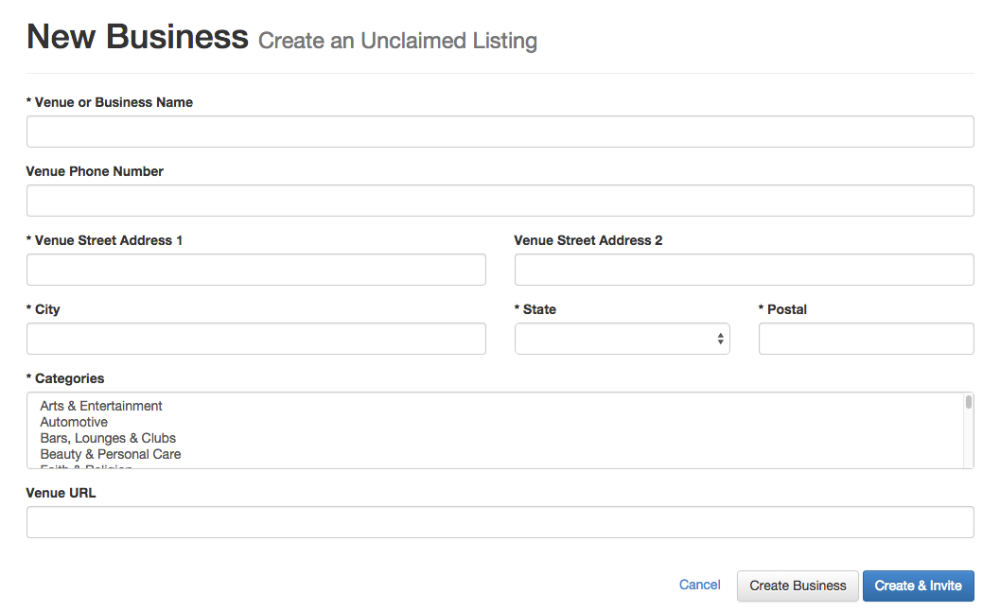Focus the Venue Phone Number input
Screen dimensions: 1000x612
(x=500, y=201)
